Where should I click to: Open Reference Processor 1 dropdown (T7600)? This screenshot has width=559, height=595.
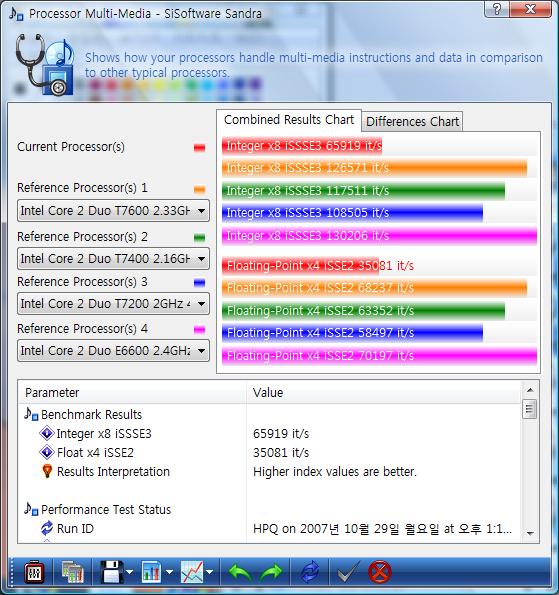(113, 211)
